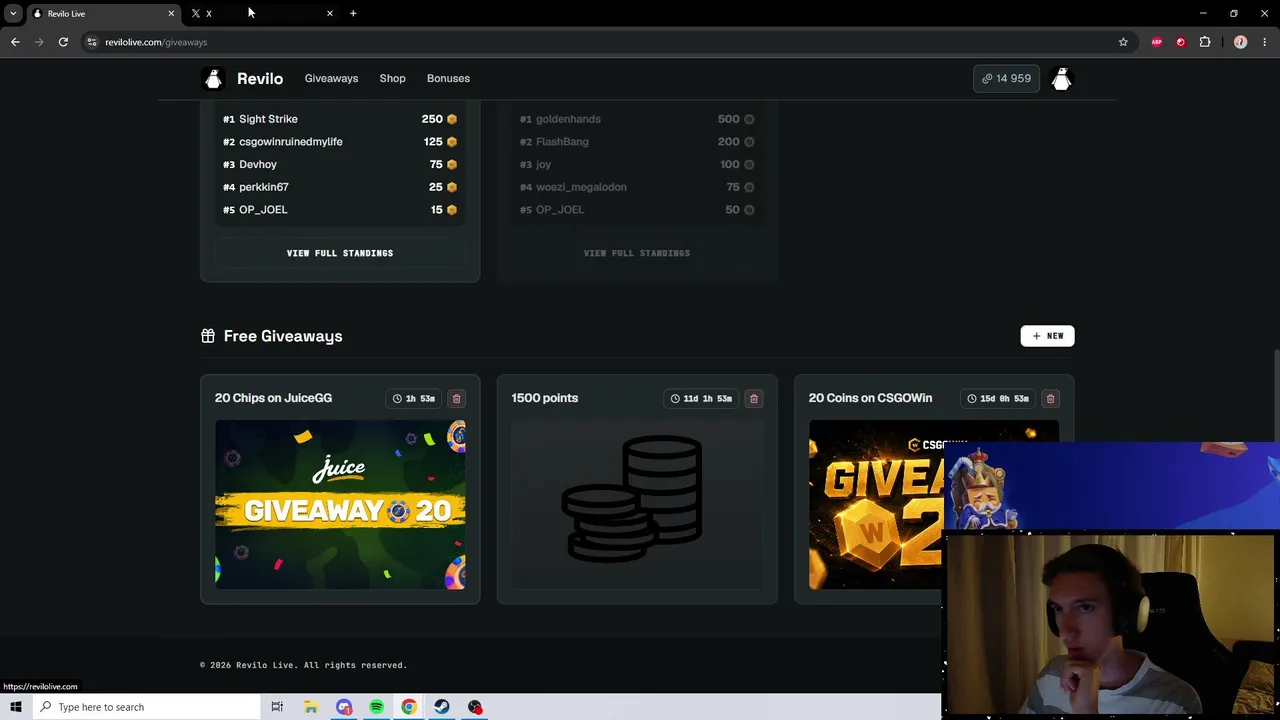This screenshot has height=720, width=1280.
Task: Select the csgowinruinedmylife leaderboard entry
Action: 340,142
